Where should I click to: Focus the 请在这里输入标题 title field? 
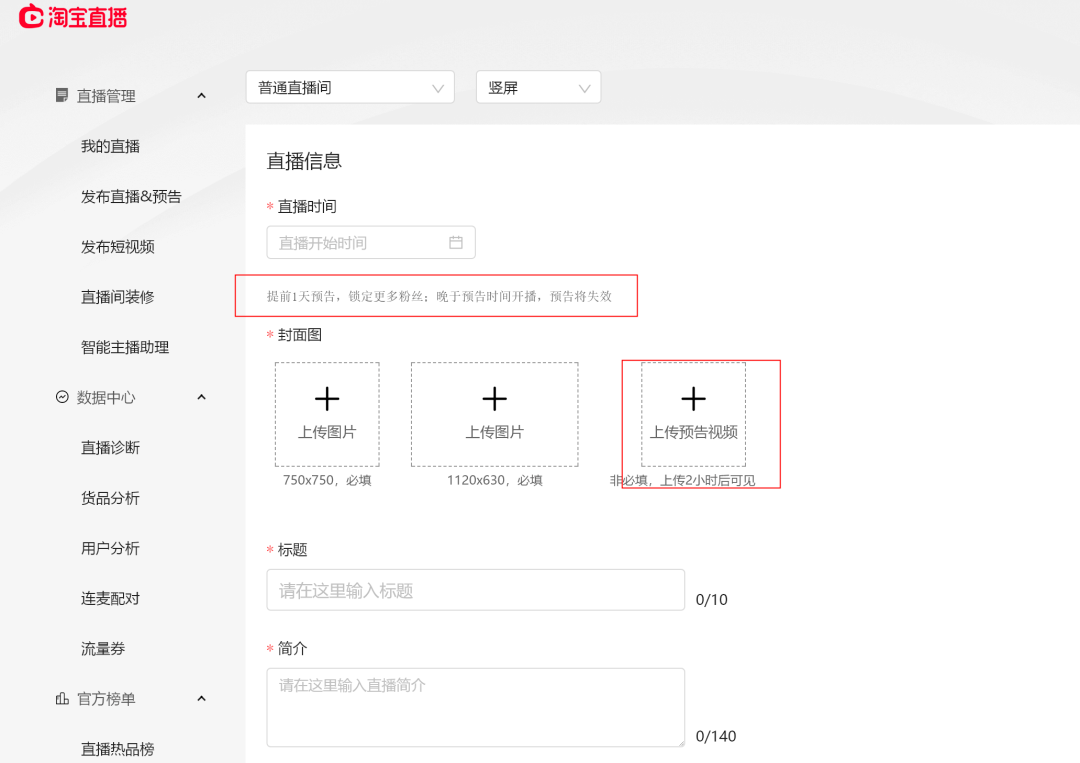pyautogui.click(x=475, y=590)
